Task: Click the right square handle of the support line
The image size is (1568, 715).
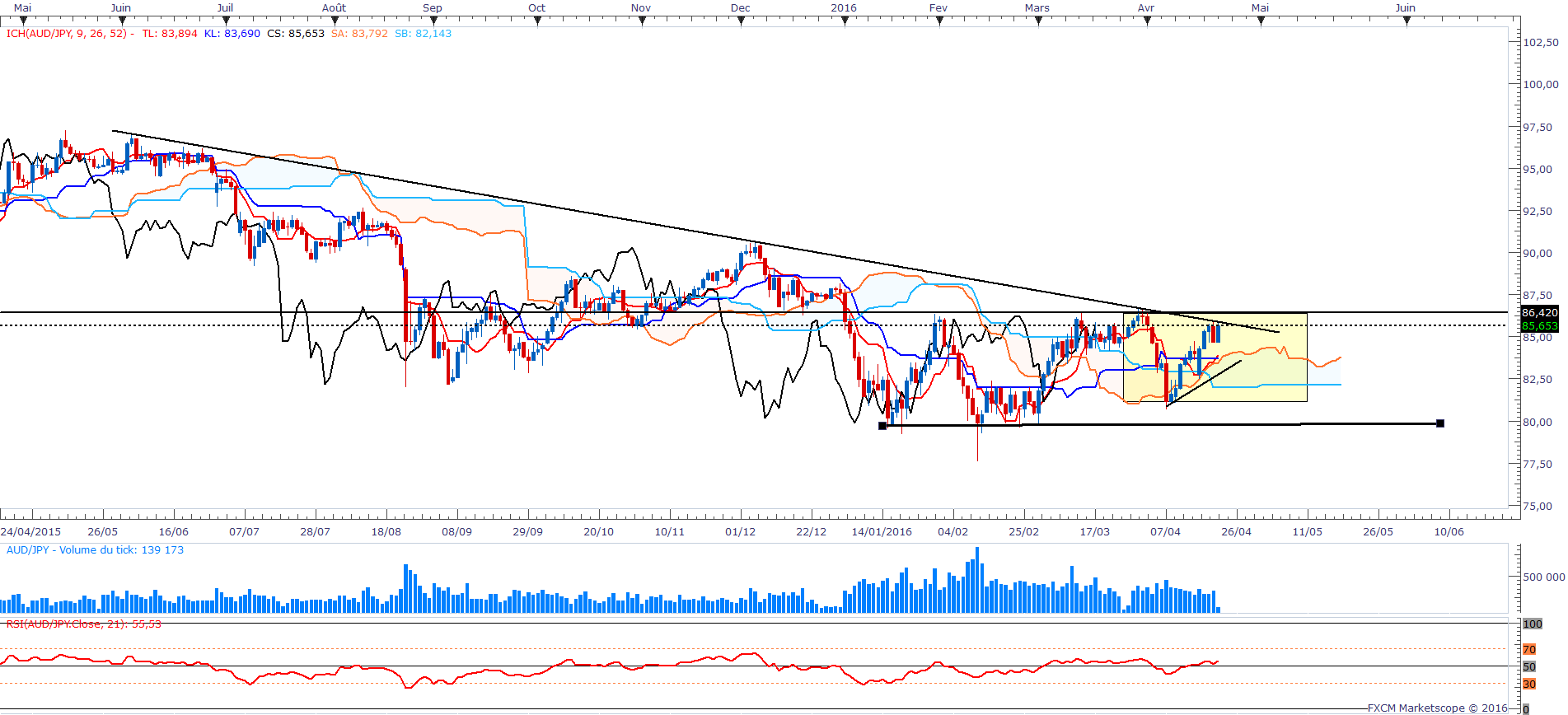Action: (1440, 423)
